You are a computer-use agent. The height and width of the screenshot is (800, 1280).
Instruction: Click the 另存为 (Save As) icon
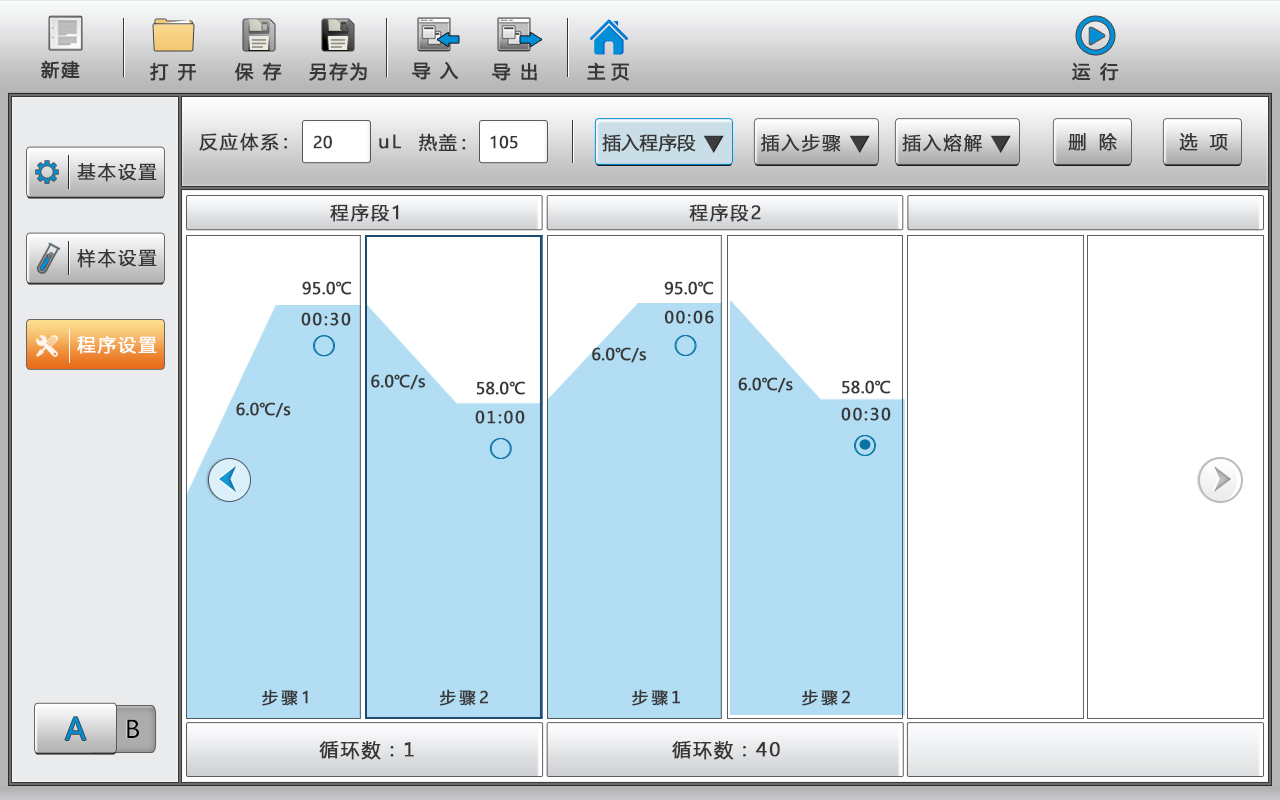click(338, 45)
